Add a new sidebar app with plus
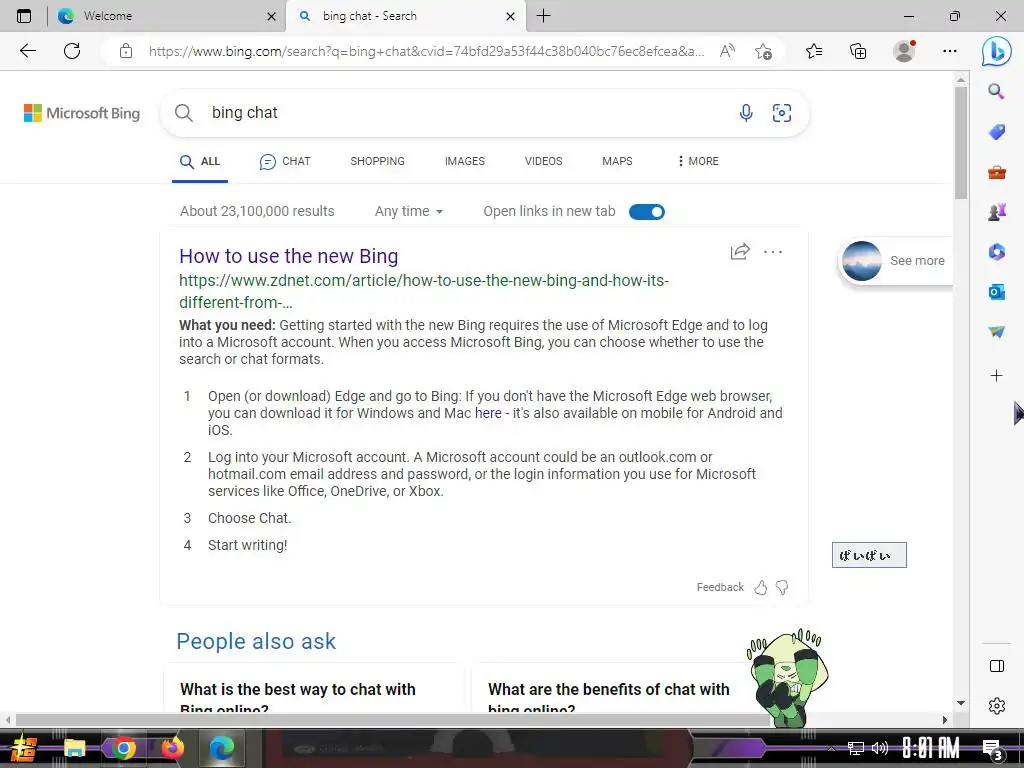1024x768 pixels. point(997,376)
